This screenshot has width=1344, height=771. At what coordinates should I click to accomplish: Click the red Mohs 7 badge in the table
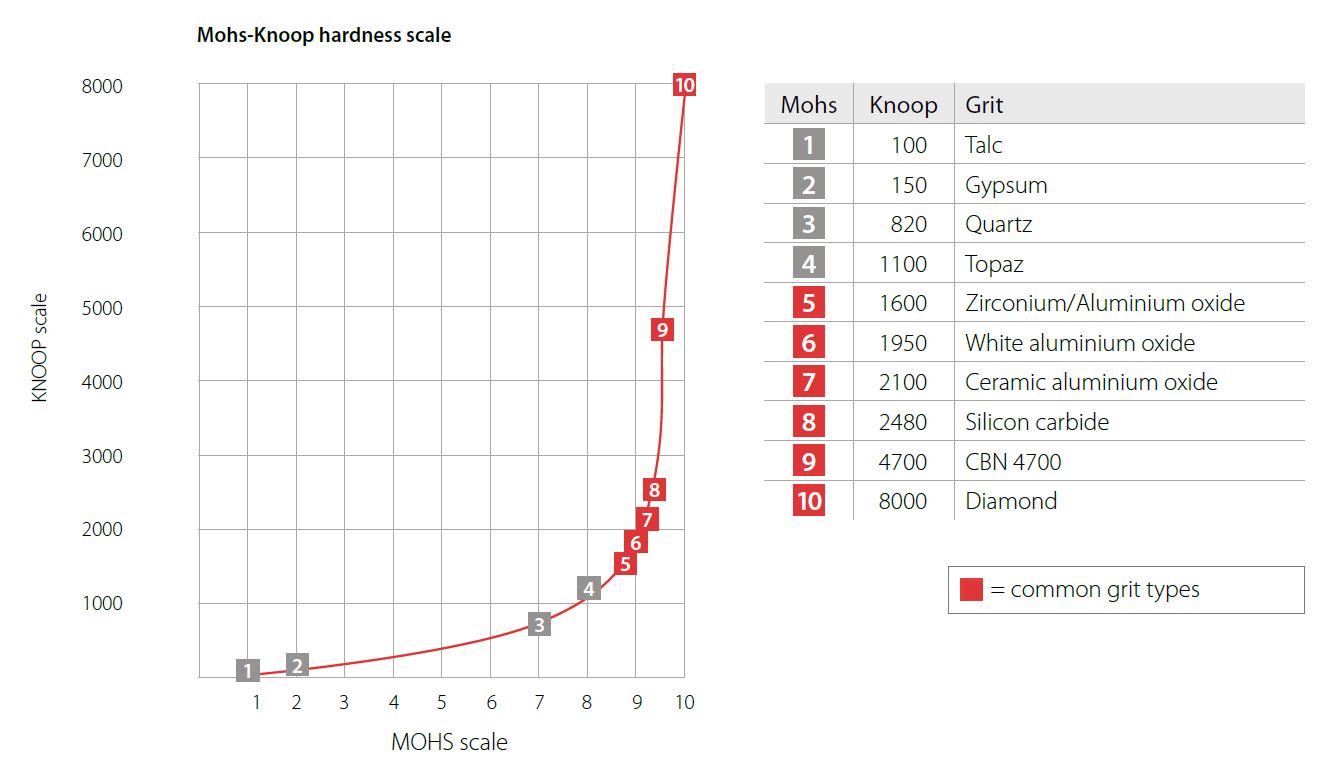click(x=808, y=382)
